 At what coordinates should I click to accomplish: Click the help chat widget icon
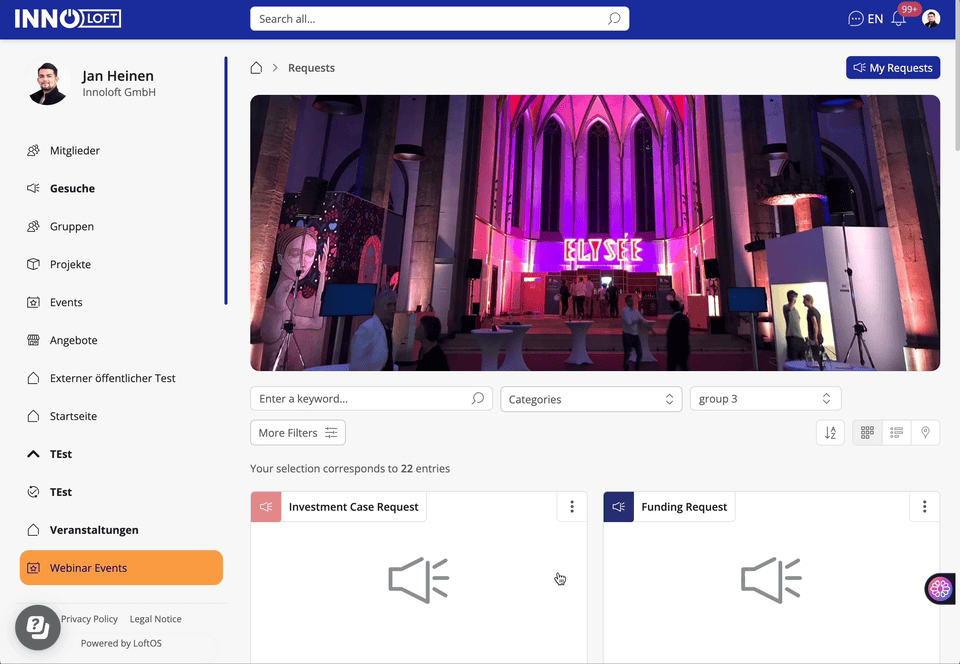pos(37,627)
